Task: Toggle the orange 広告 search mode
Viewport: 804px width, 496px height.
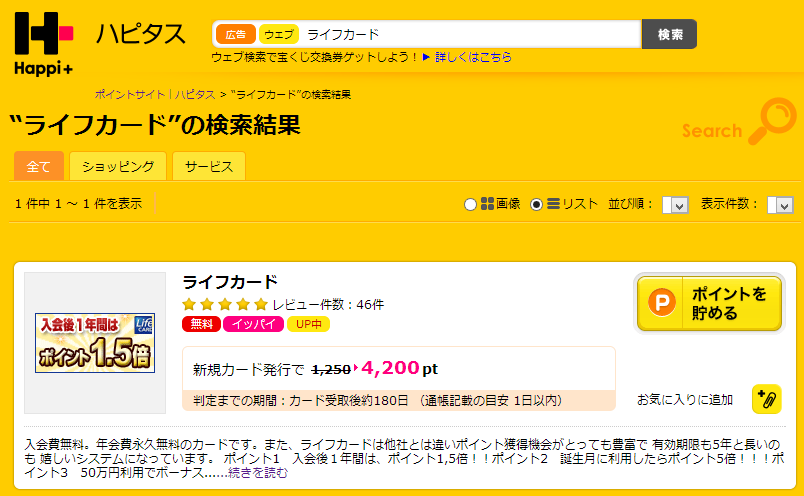Action: coord(236,34)
